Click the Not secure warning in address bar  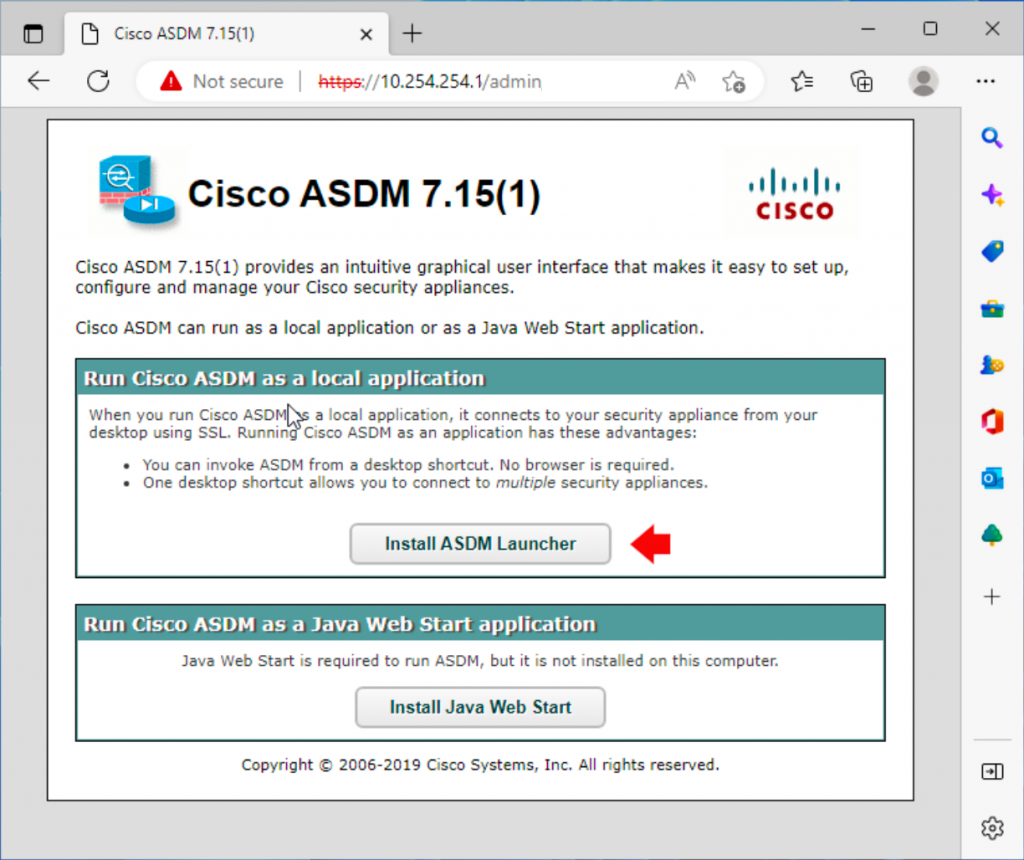(232, 81)
